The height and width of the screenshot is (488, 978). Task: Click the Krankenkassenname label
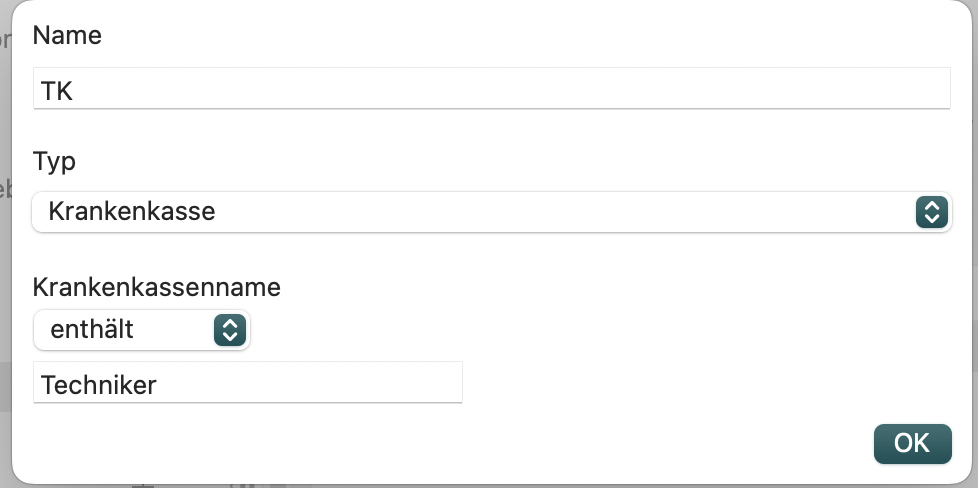pyautogui.click(x=157, y=287)
